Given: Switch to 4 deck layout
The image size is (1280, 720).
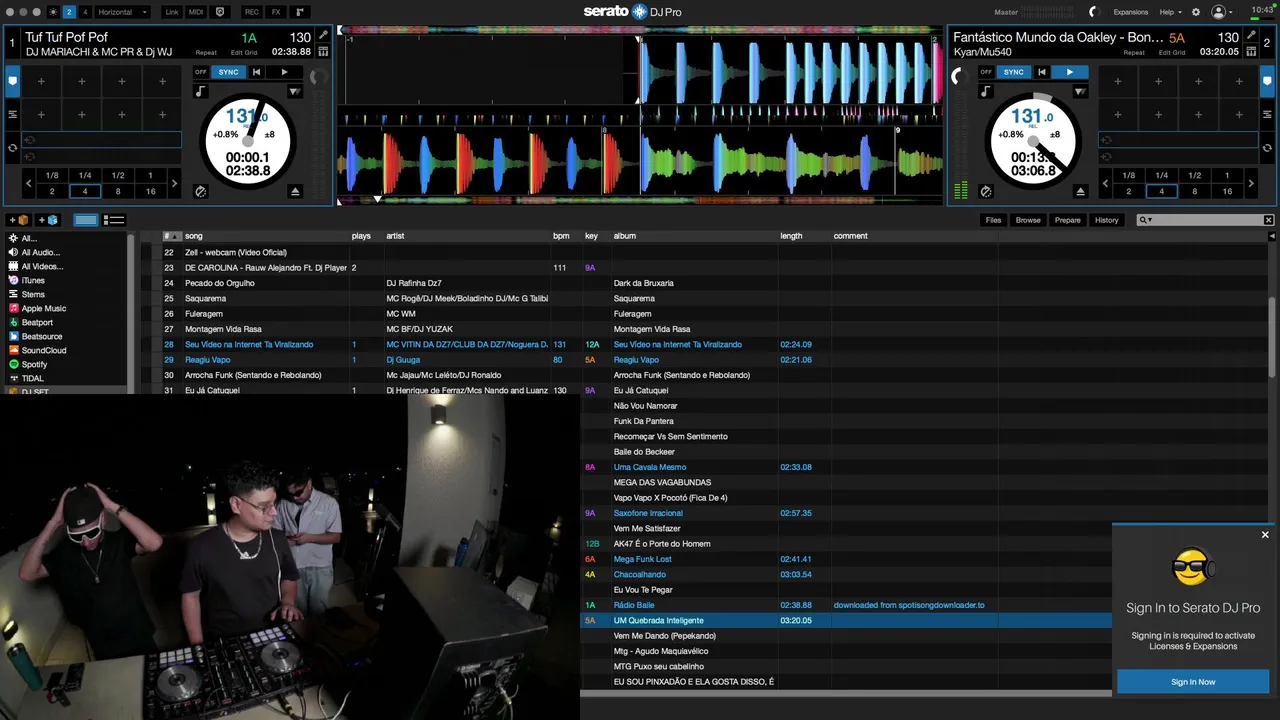Looking at the screenshot, I should click(84, 12).
